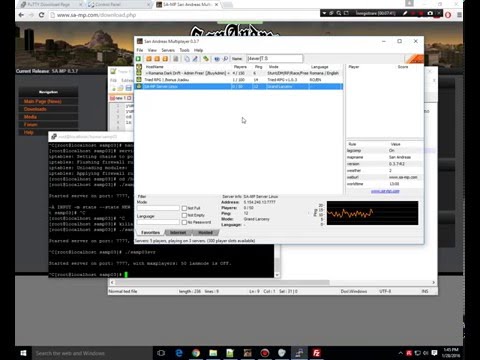This screenshot has height=360, width=480.
Task: Open PuTTY from the taskbar
Action: click(x=299, y=353)
